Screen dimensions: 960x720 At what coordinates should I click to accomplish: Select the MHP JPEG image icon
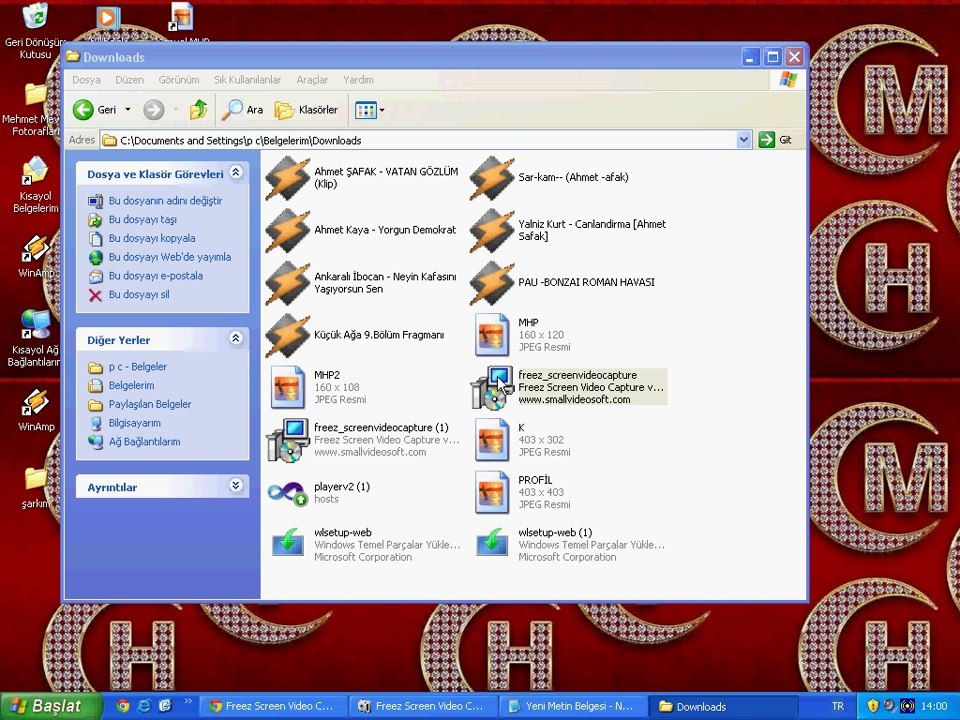(492, 334)
